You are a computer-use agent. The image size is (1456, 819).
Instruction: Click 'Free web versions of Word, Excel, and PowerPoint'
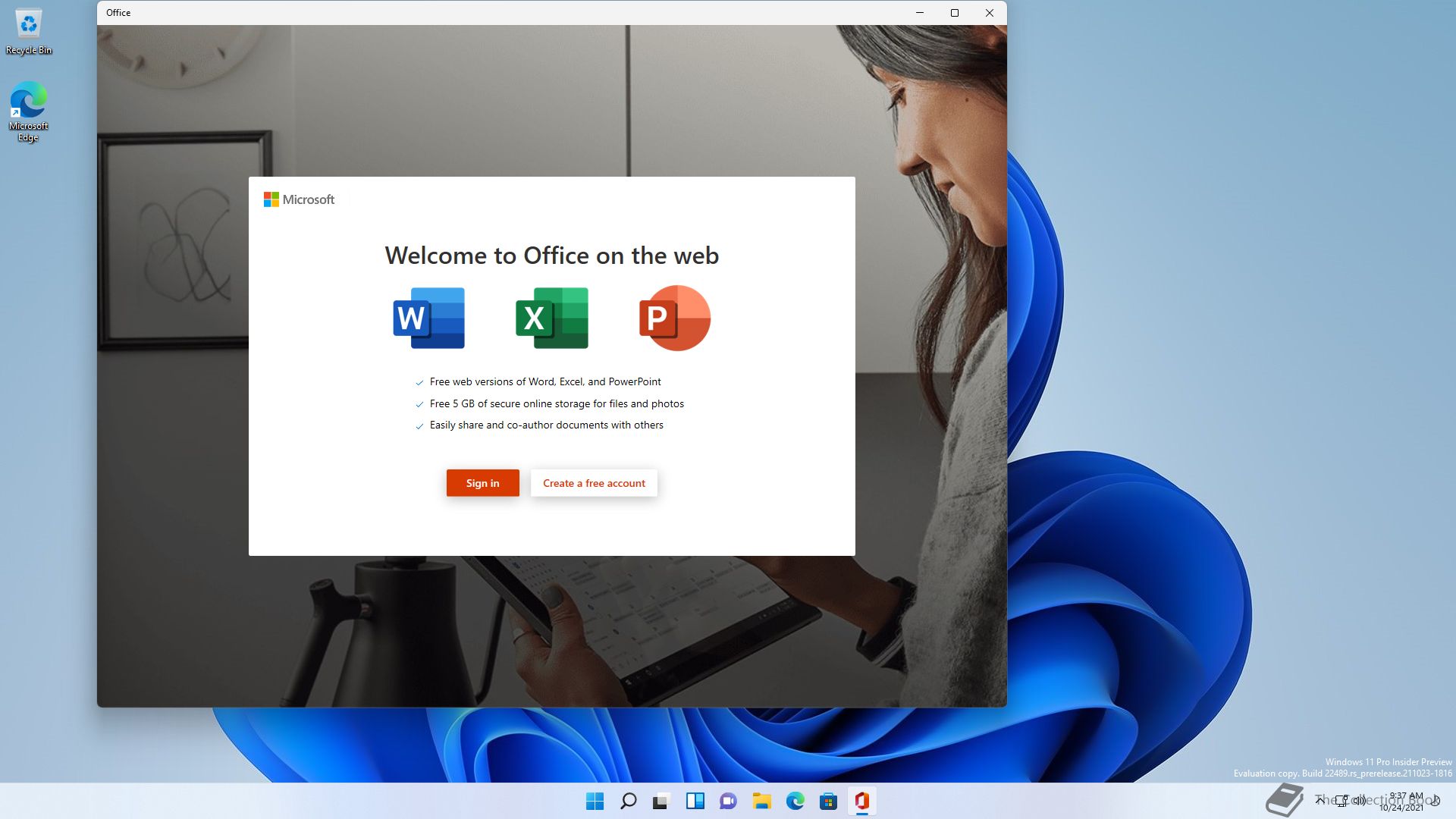coord(545,381)
